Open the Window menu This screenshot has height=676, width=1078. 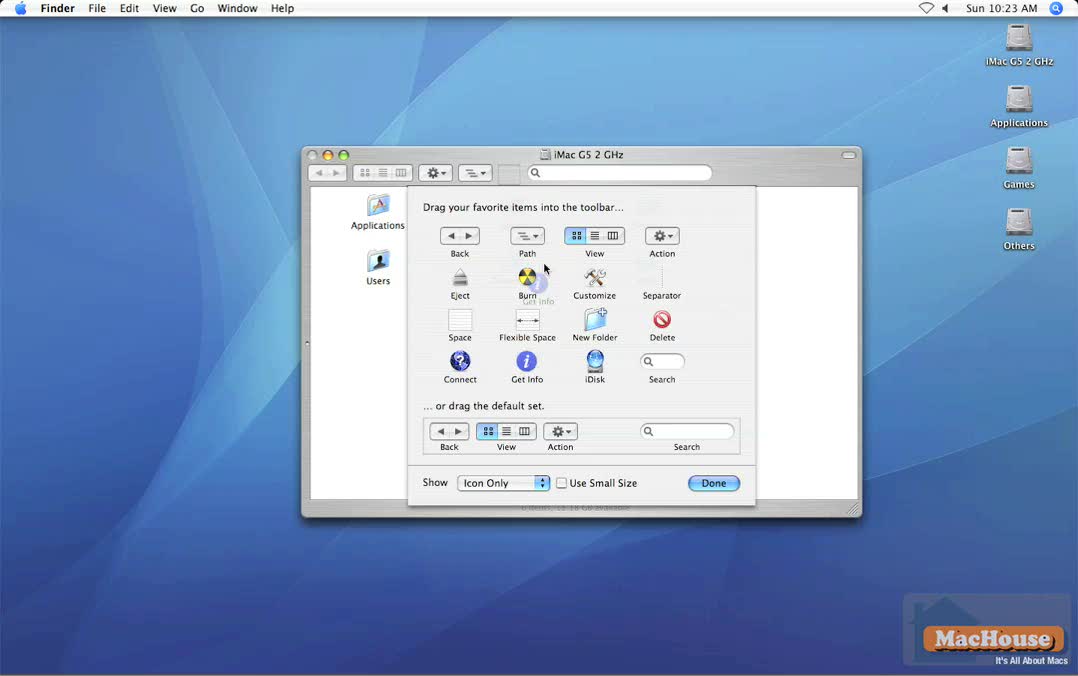[x=237, y=8]
